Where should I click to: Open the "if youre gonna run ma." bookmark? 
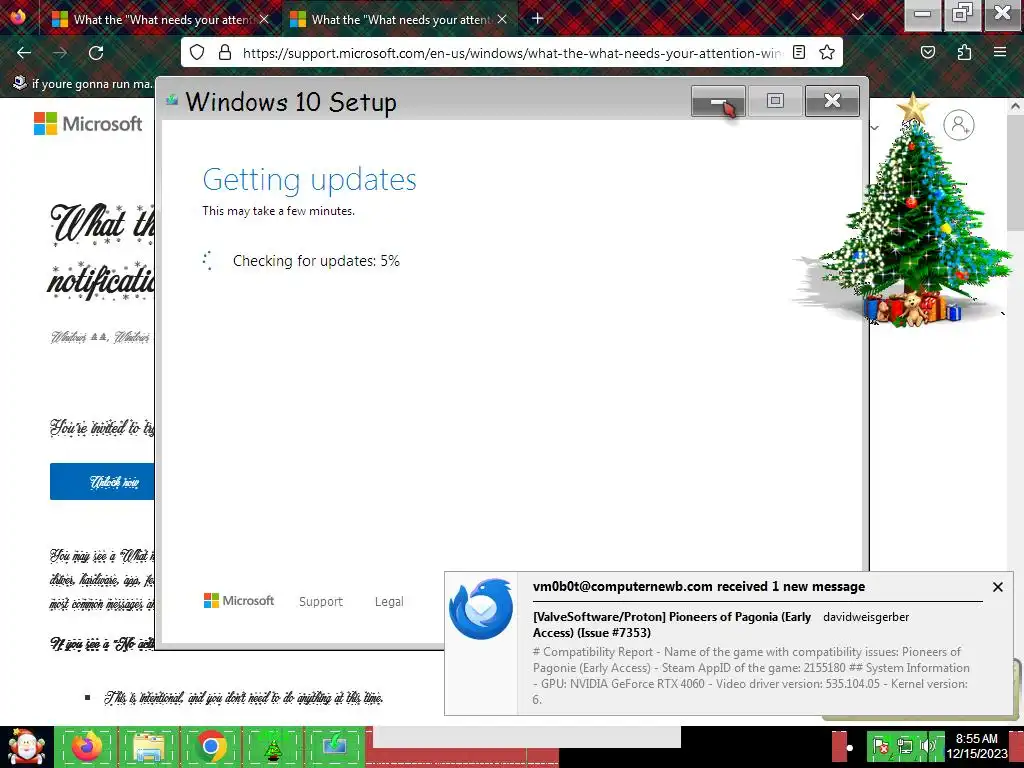83,84
